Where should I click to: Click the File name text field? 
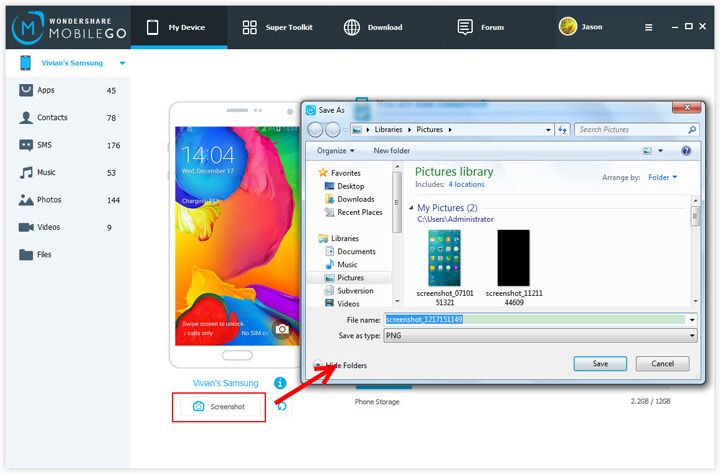click(x=535, y=319)
